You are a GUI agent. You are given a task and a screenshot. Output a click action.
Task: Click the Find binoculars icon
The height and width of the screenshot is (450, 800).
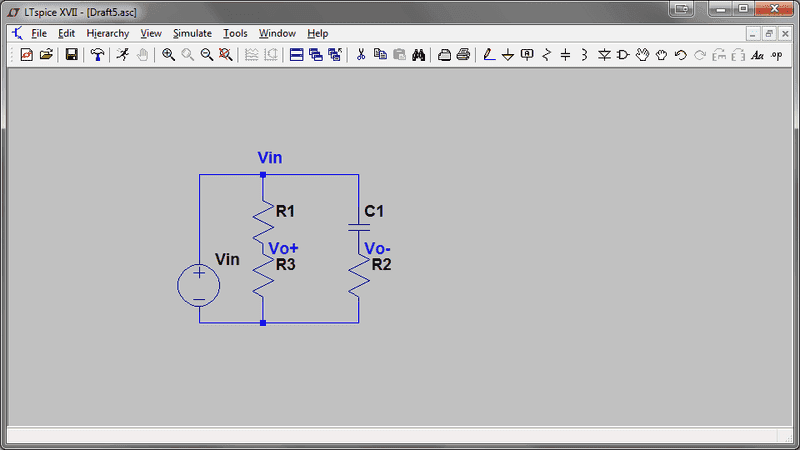[x=419, y=54]
